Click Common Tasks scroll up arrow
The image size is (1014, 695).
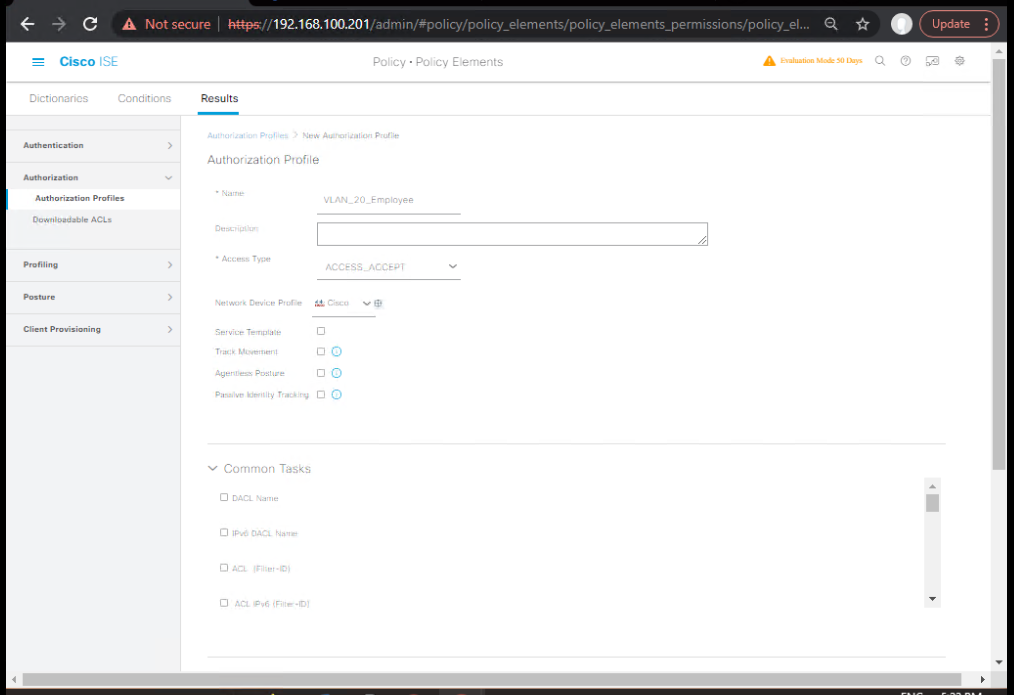932,486
